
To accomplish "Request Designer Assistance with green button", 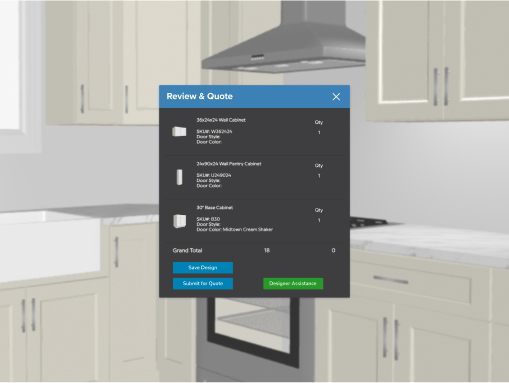I will coord(293,283).
